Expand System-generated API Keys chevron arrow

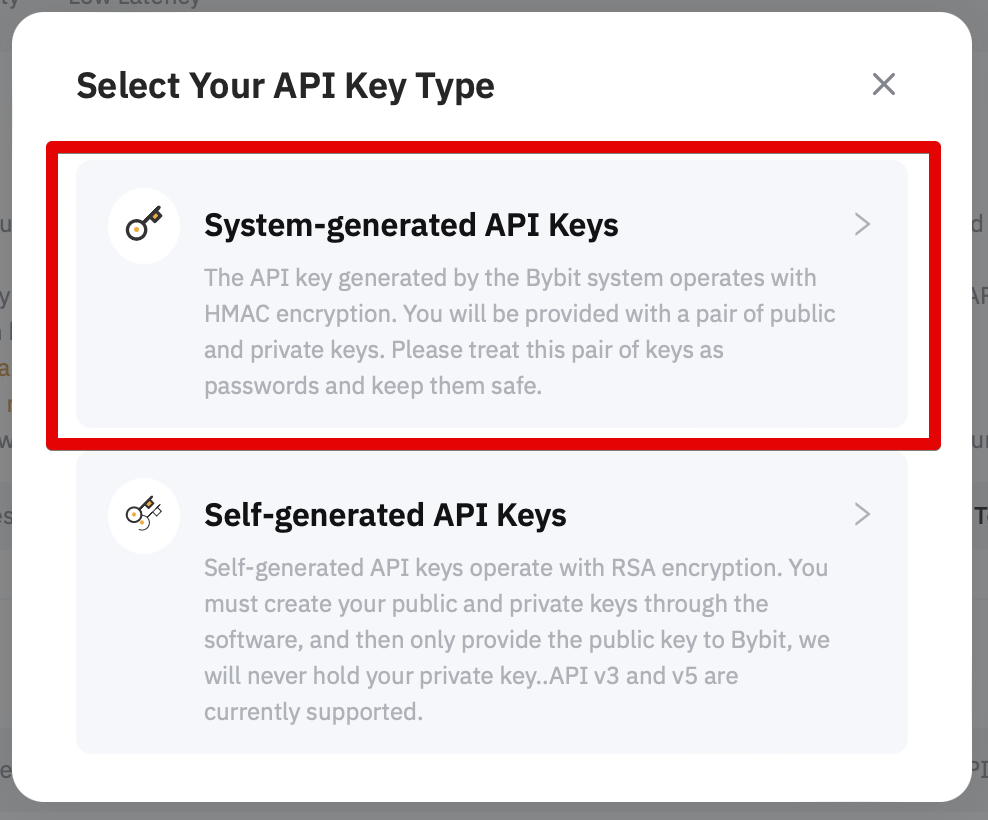[862, 225]
